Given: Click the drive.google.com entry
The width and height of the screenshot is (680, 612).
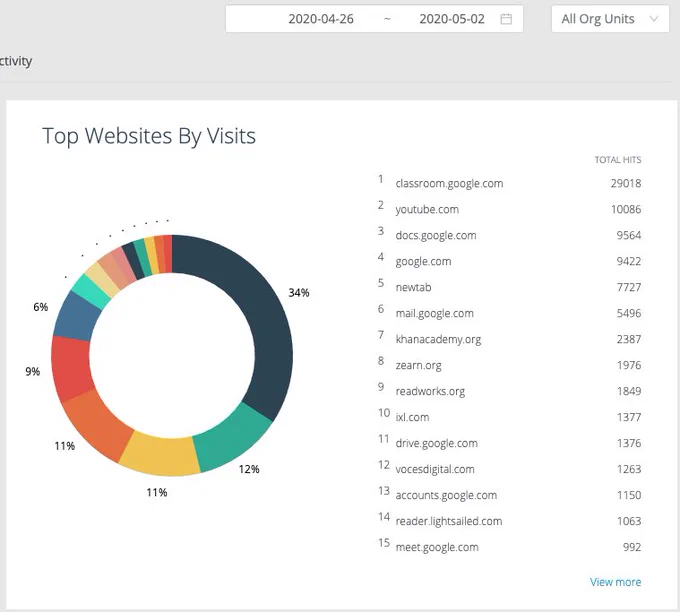Looking at the screenshot, I should click(437, 443).
